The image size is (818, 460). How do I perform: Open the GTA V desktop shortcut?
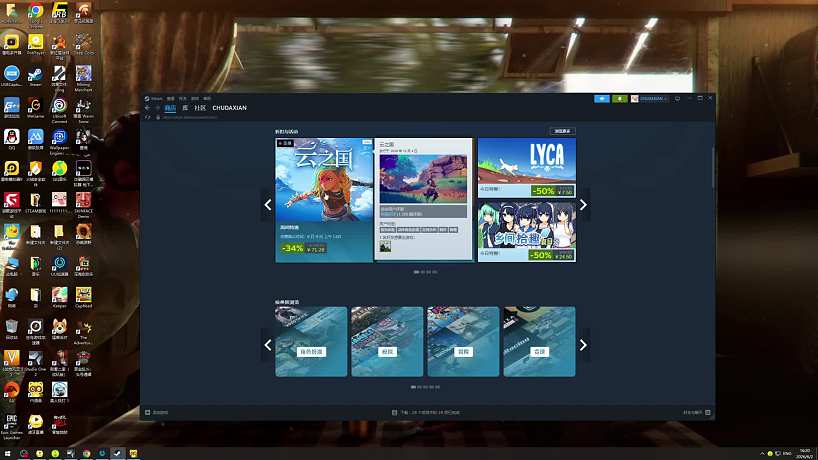pos(11,364)
